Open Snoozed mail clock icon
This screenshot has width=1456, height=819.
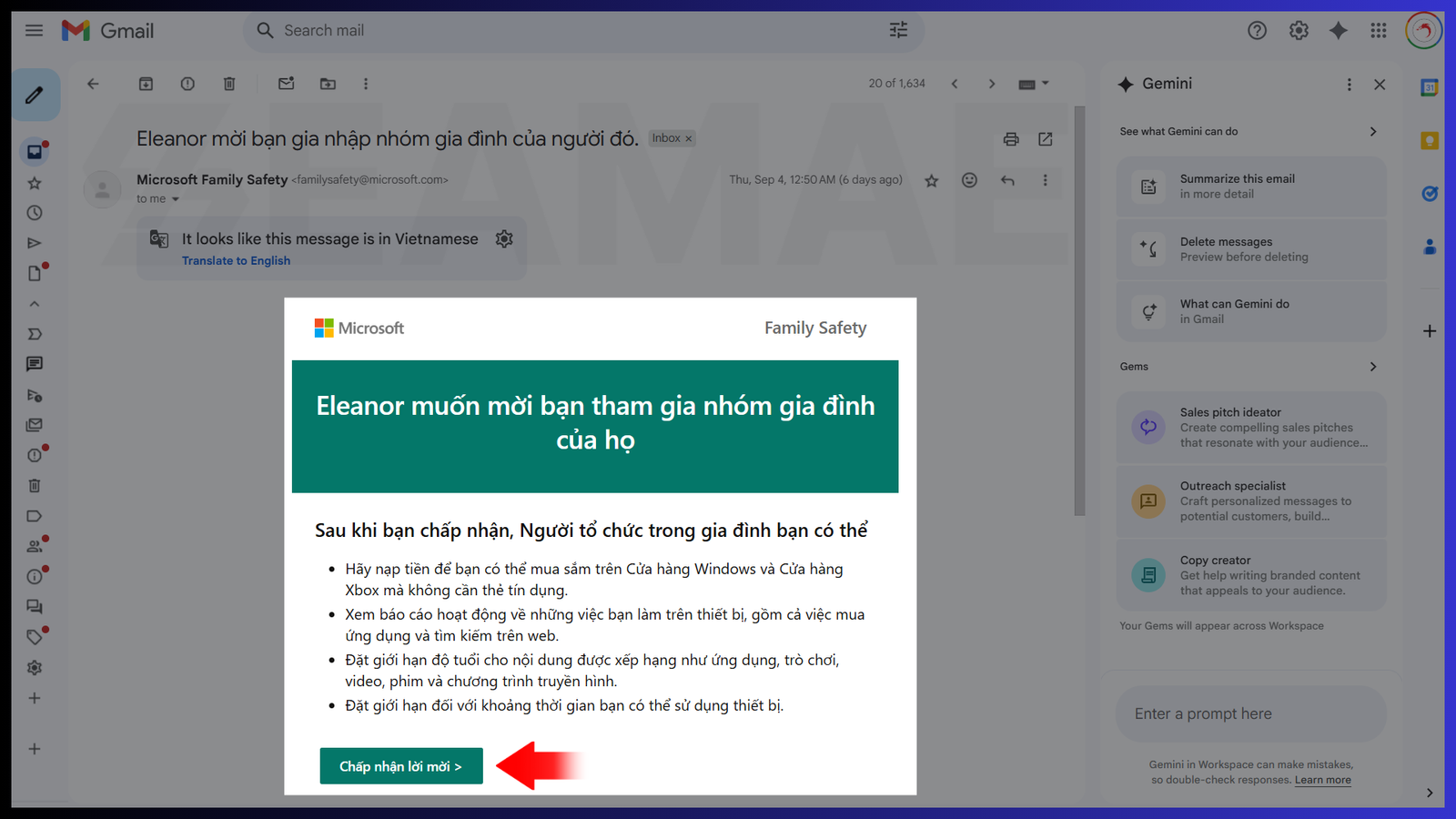click(x=35, y=213)
